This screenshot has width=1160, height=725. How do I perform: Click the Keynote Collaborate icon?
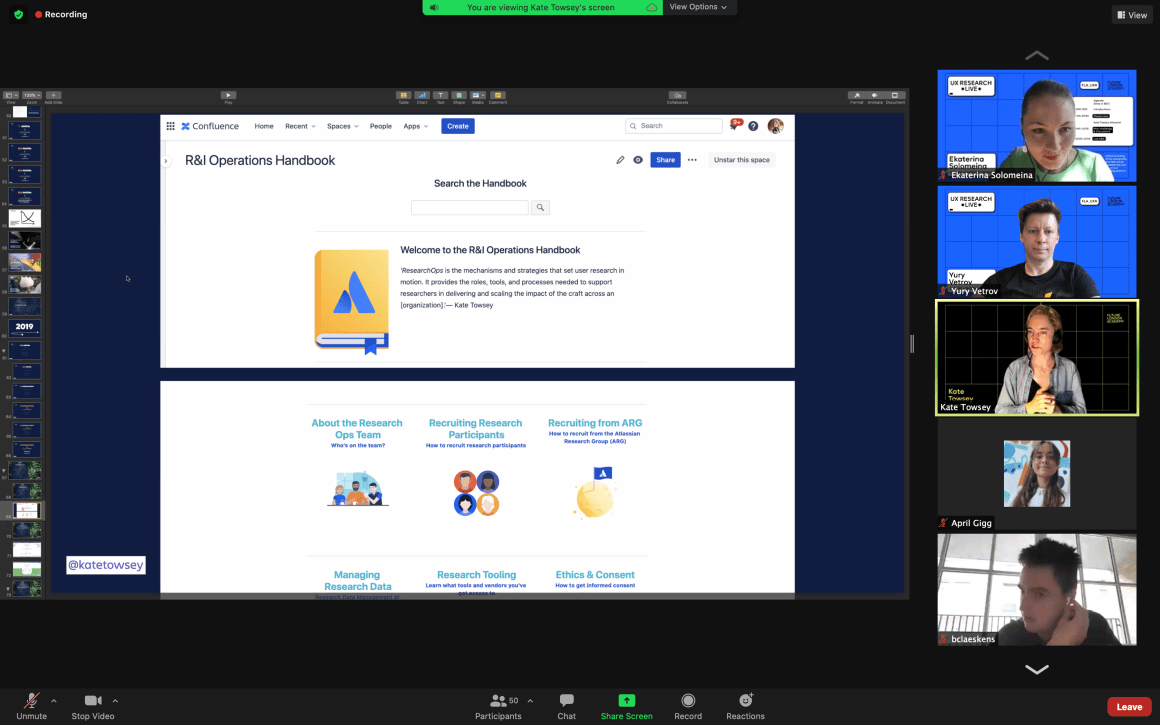[677, 95]
